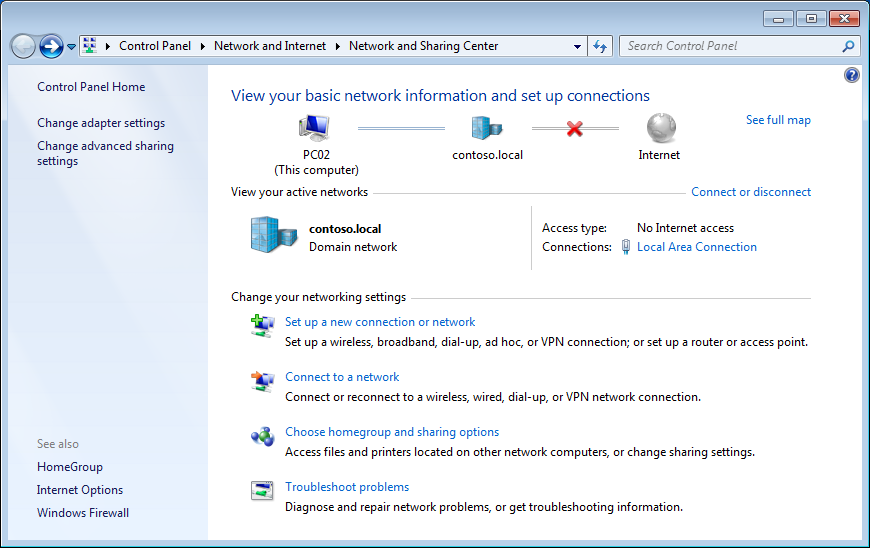Click the PC02 computer icon
Screen dimensions: 870x548
pos(315,128)
